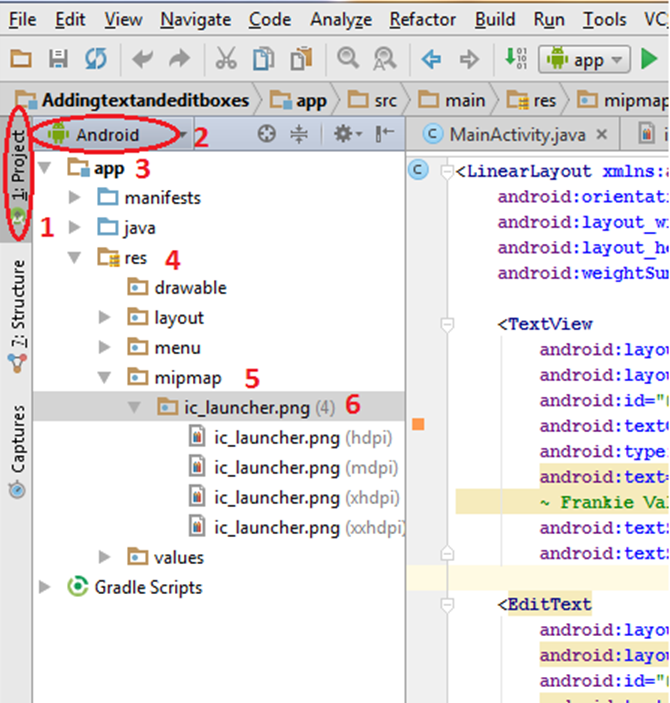The width and height of the screenshot is (670, 703).
Task: Toggle the Captures side tool window
Action: (x=17, y=451)
